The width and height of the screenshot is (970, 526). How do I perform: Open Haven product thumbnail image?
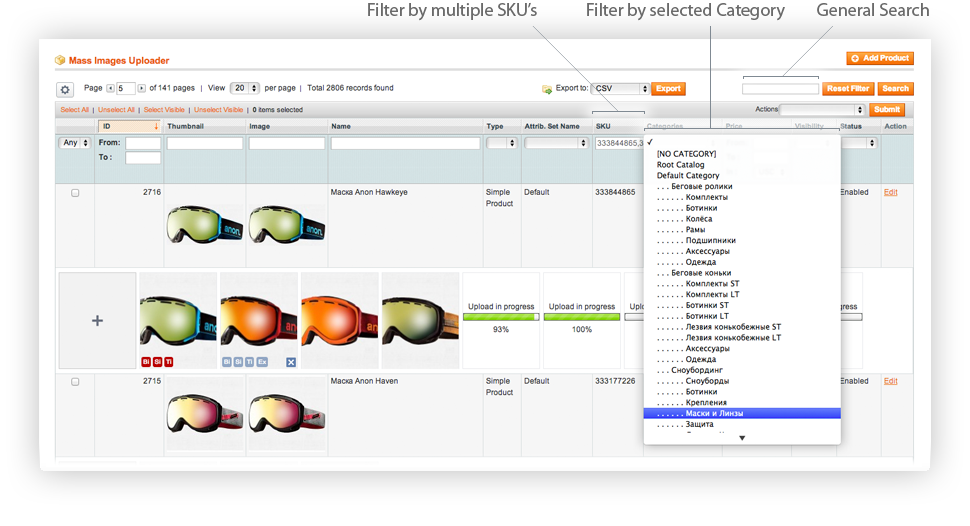(204, 413)
